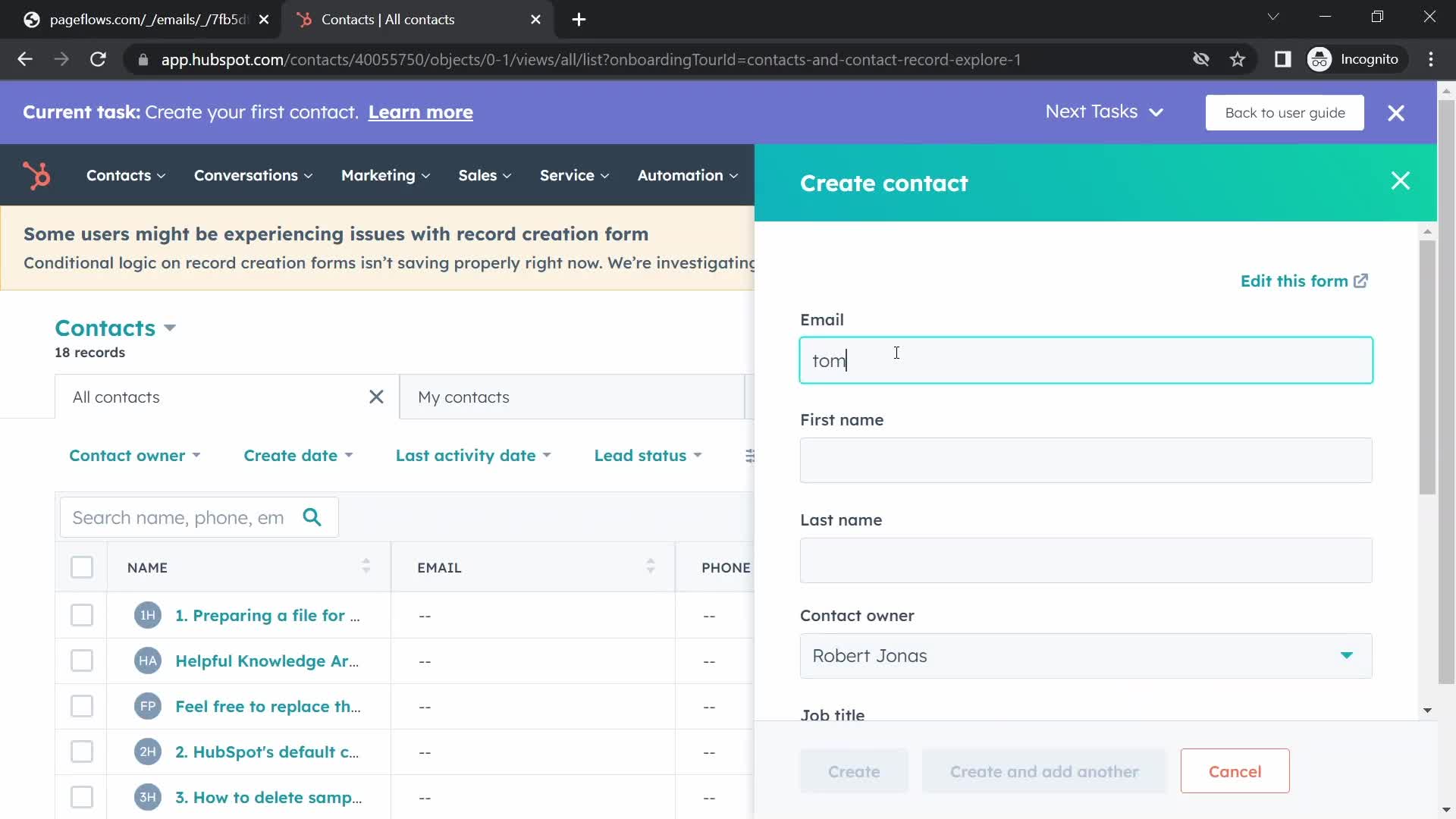
Task: Type in the Email input field
Action: tap(1085, 360)
